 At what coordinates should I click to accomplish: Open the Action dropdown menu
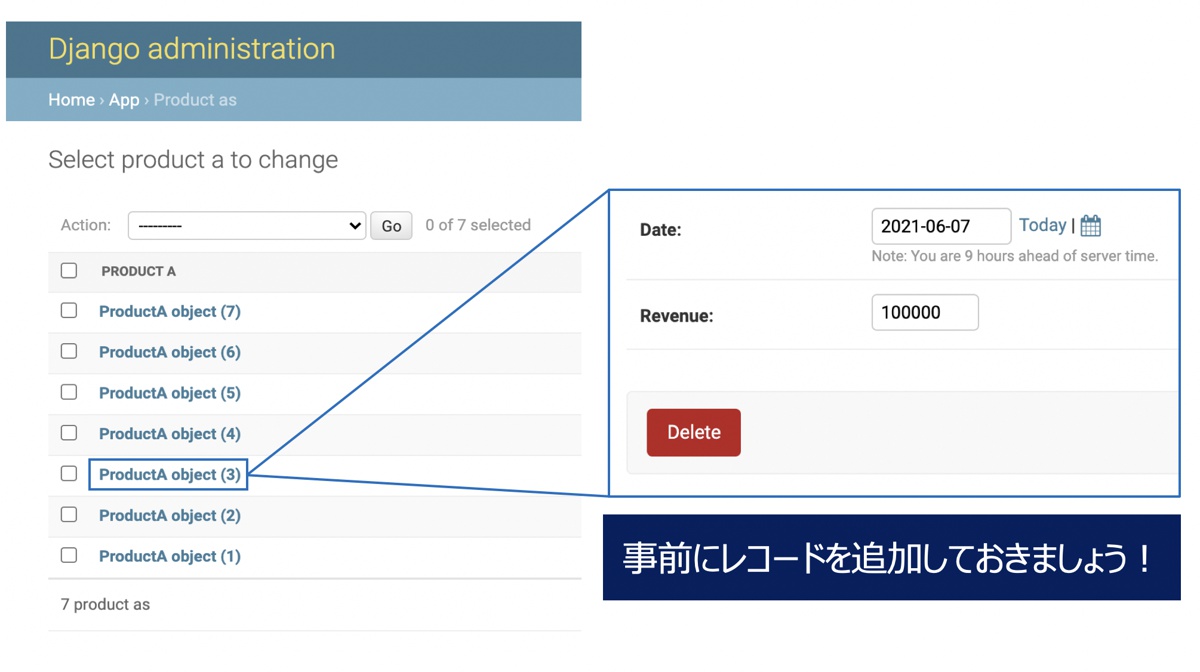(246, 226)
